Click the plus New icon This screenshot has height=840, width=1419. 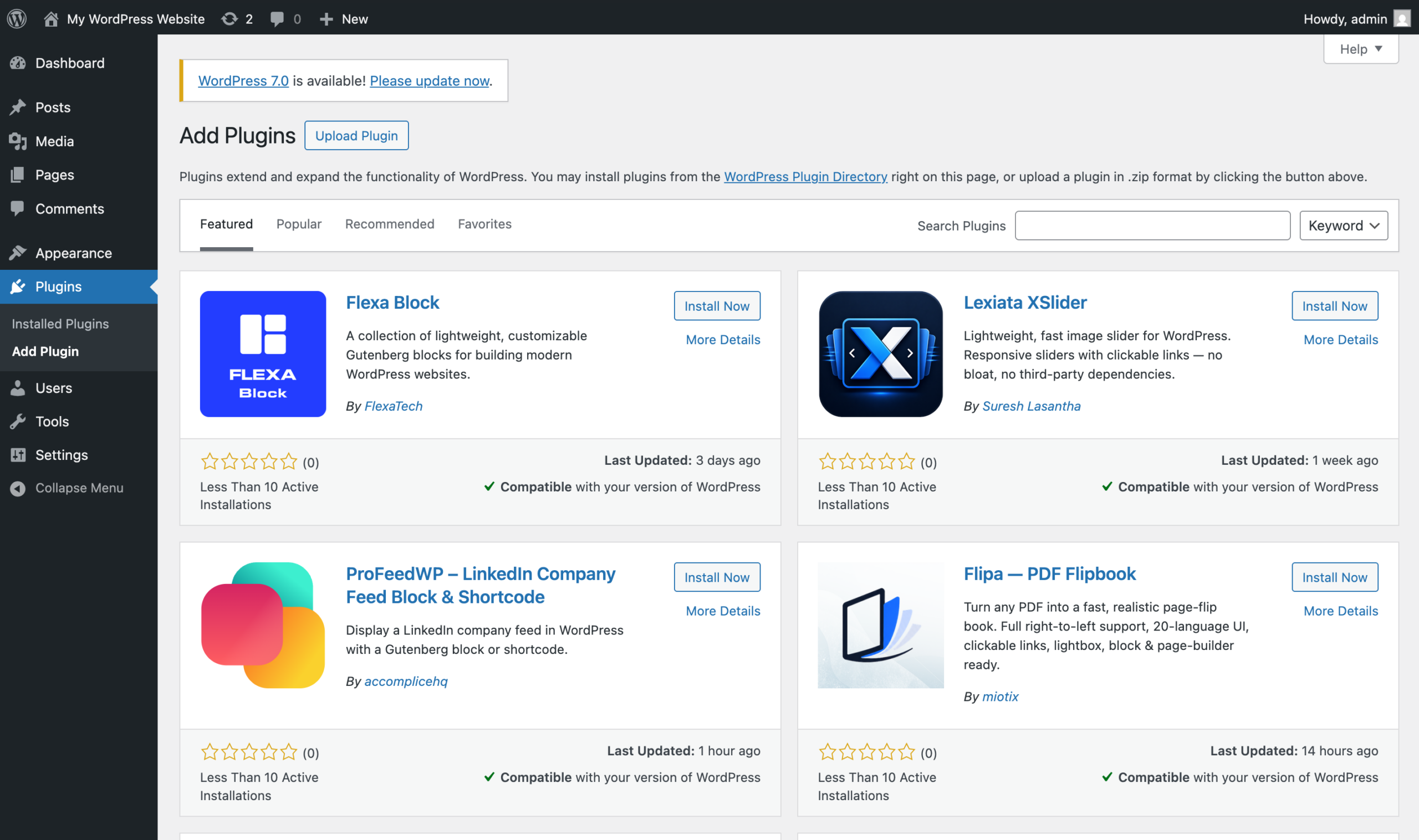[x=326, y=19]
